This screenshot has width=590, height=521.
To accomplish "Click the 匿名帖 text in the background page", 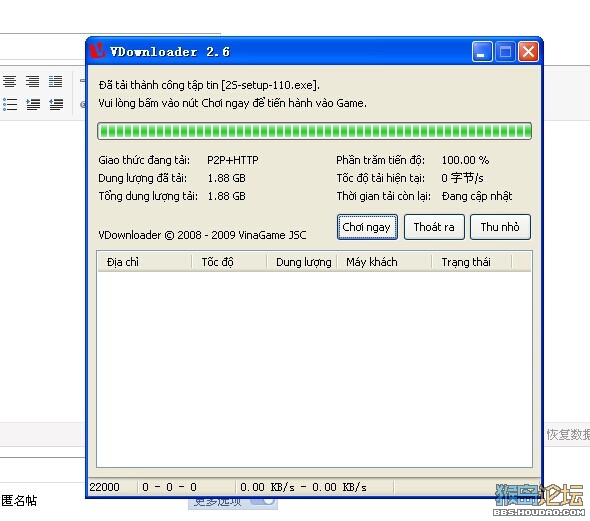I will 19,501.
